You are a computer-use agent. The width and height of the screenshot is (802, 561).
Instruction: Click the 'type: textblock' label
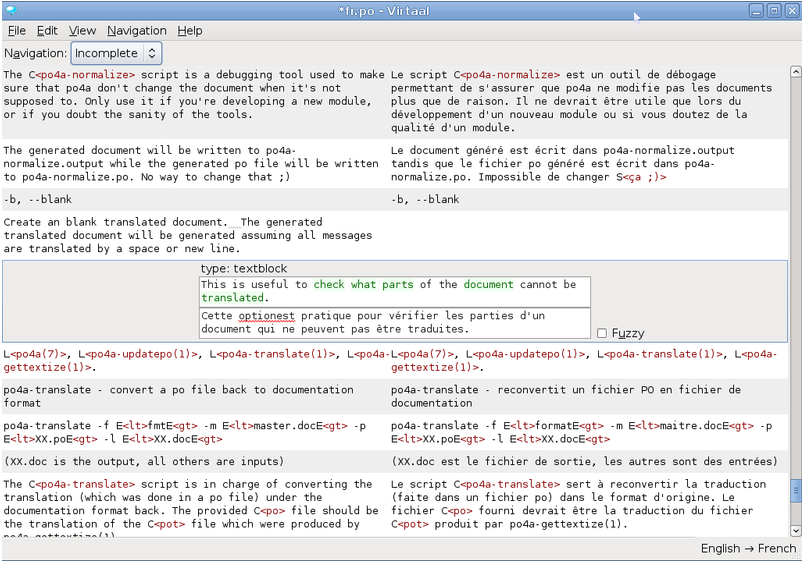pos(243,268)
